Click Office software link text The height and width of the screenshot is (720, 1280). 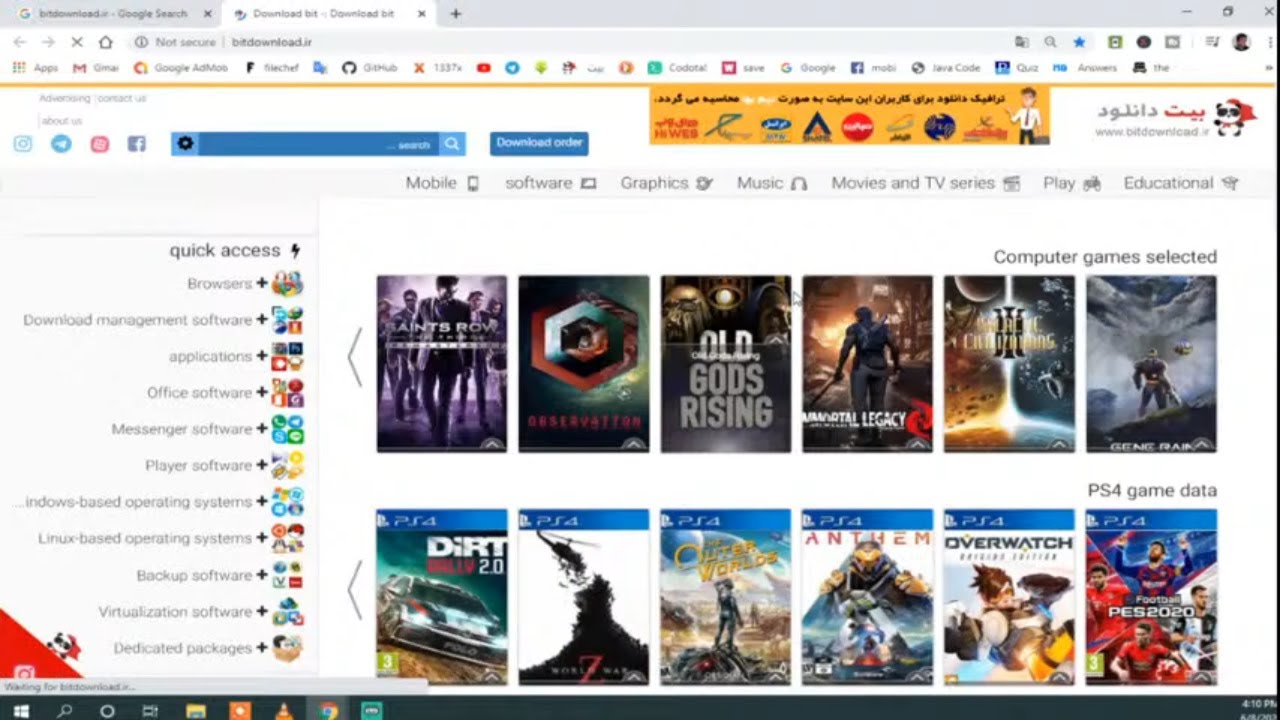tap(200, 393)
